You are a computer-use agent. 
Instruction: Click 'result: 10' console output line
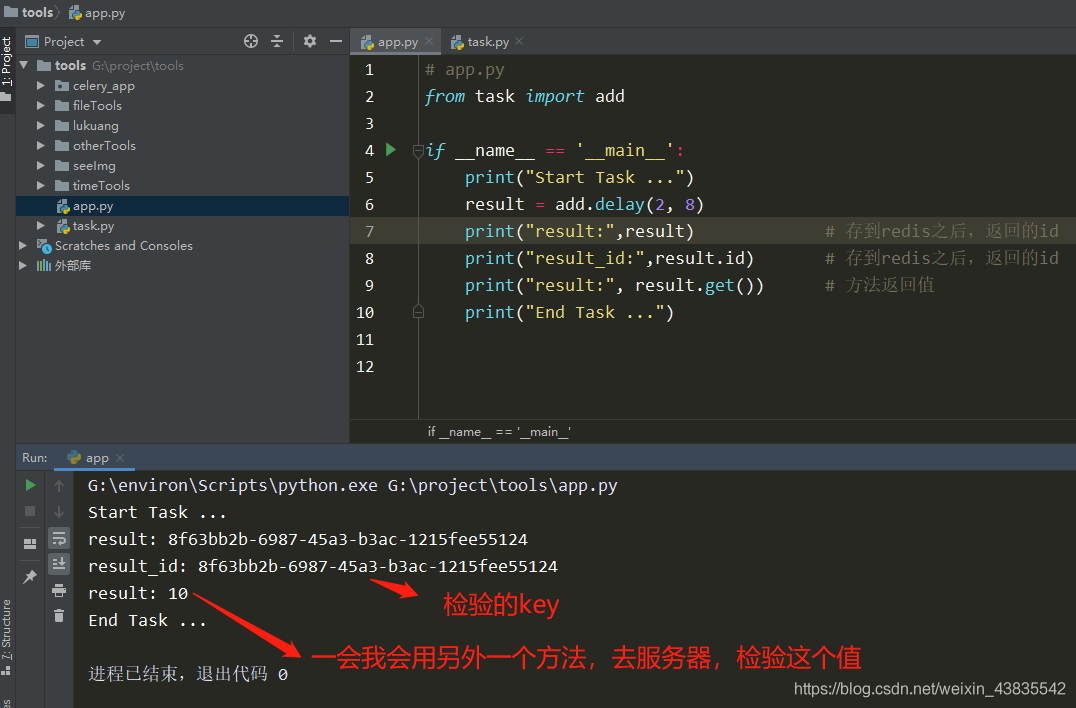pyautogui.click(x=138, y=593)
